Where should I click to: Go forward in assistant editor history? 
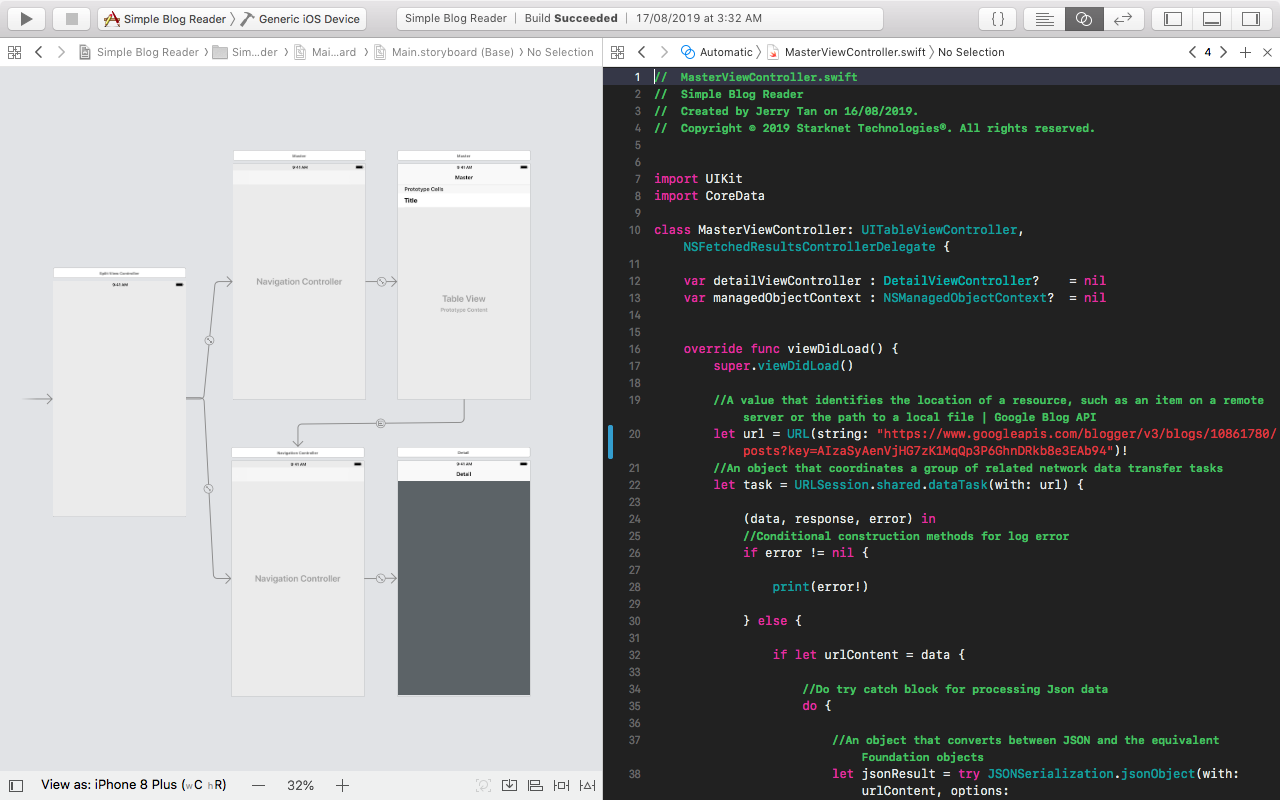664,52
